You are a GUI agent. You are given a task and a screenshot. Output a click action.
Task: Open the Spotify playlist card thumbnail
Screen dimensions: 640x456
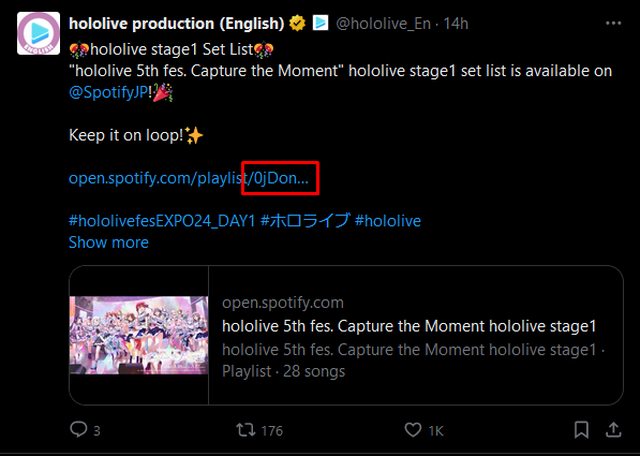(x=138, y=335)
